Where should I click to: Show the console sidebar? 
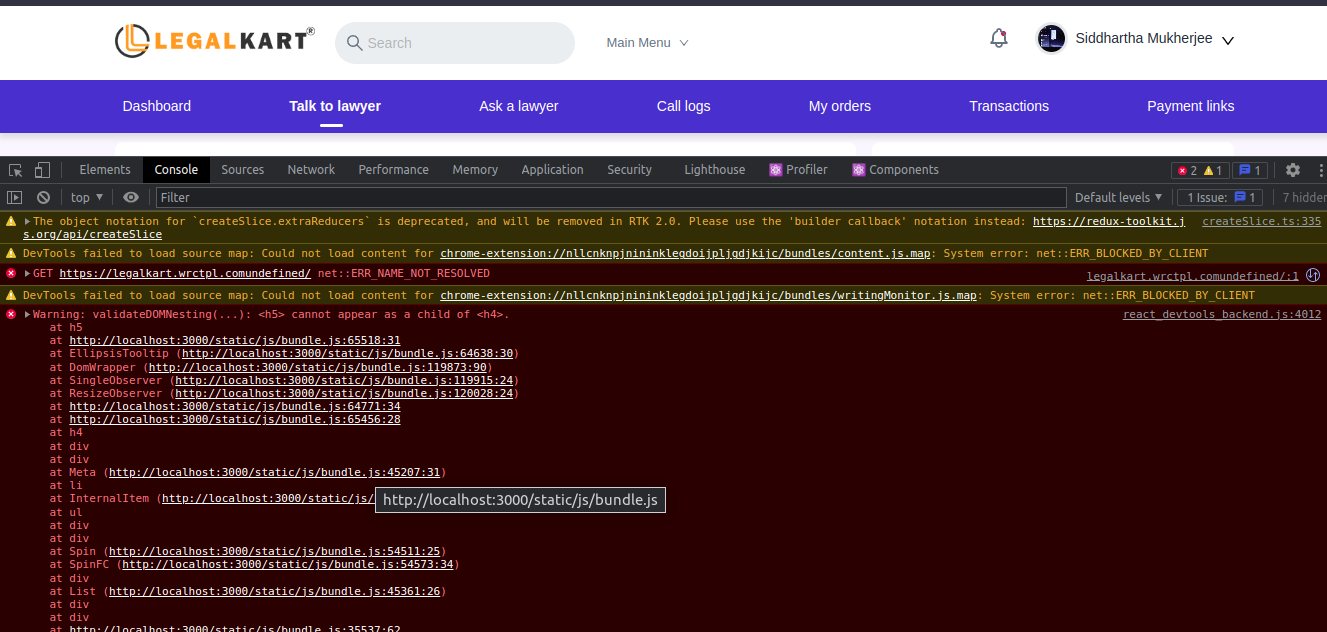[x=15, y=198]
